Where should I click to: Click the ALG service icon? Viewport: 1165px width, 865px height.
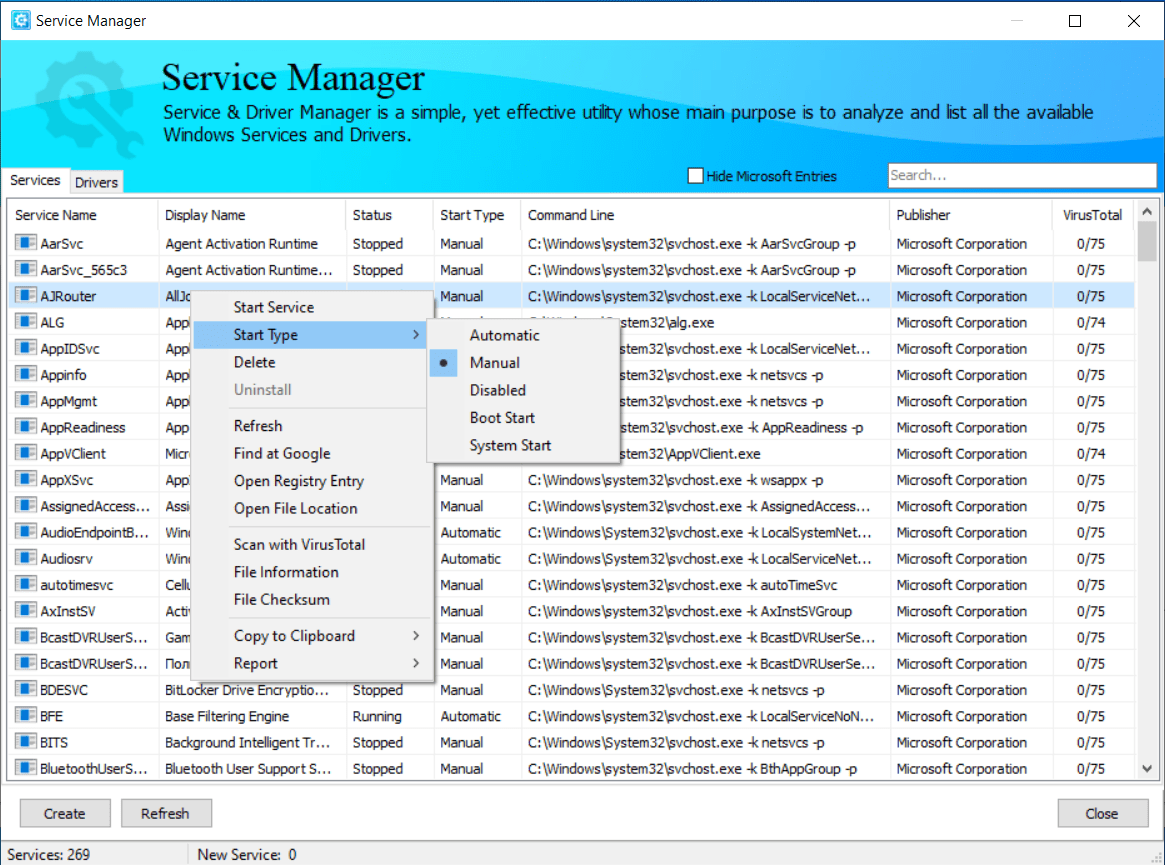[26, 322]
